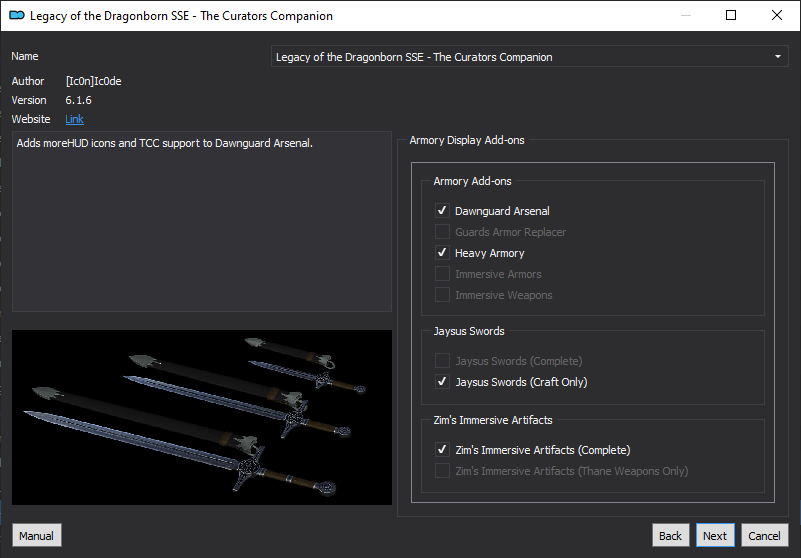Maximize the installer window
This screenshot has height=558, width=801.
pos(731,15)
